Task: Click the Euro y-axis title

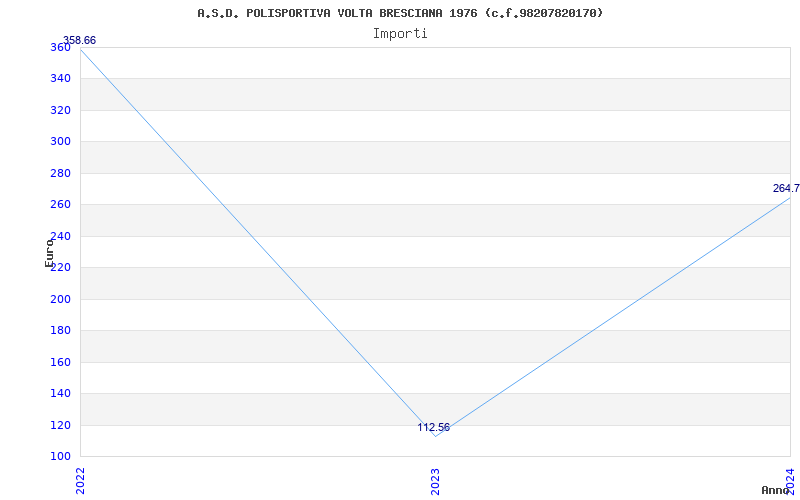Action: point(49,253)
